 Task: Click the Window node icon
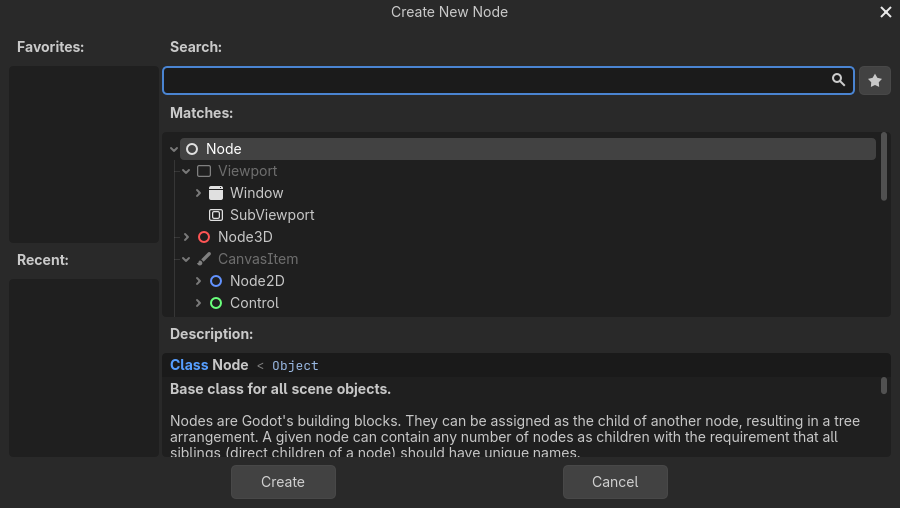[x=216, y=193]
